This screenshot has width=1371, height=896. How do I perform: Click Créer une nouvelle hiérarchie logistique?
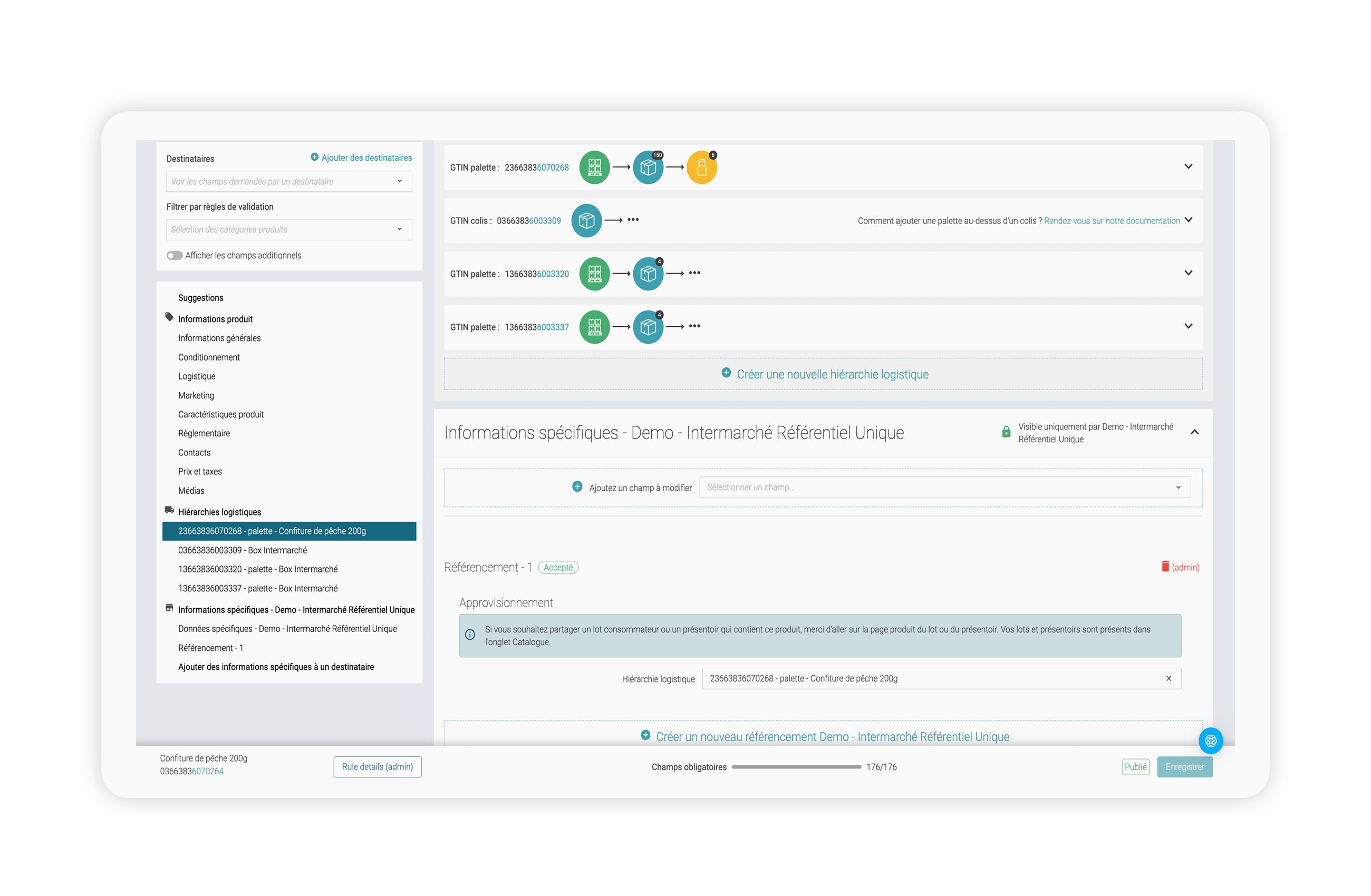[x=823, y=374]
